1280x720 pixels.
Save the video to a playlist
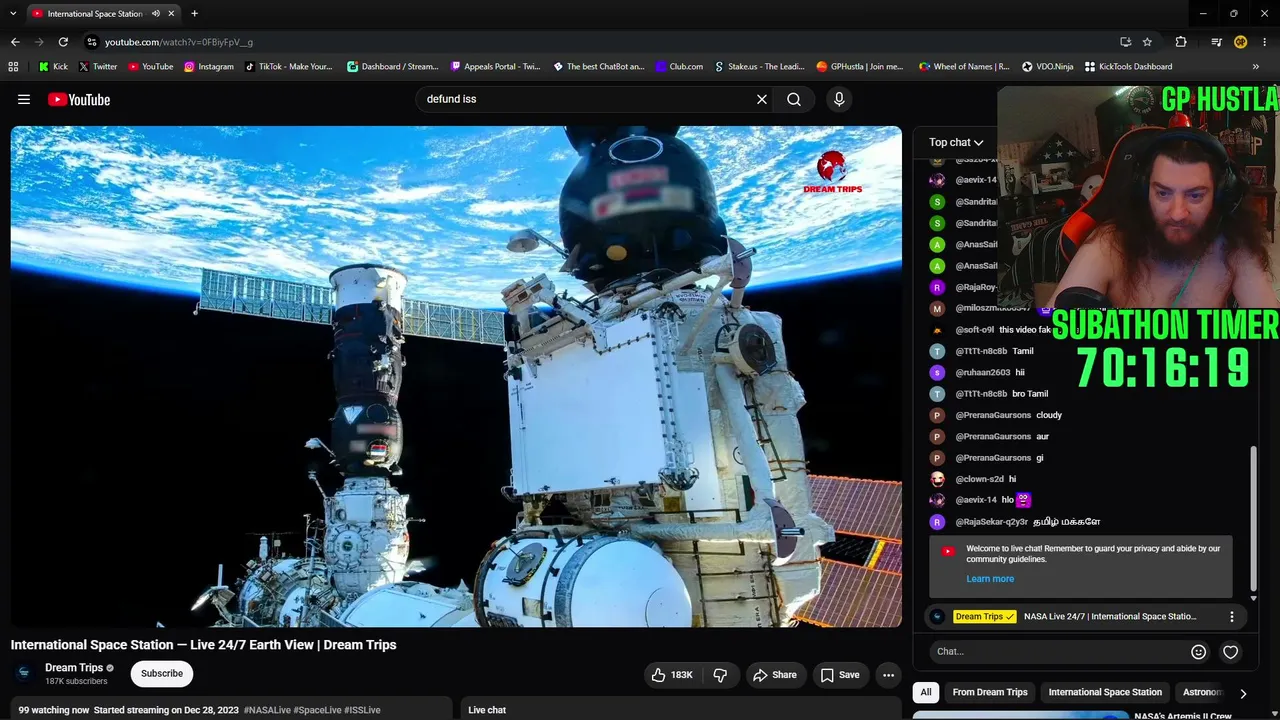(840, 675)
